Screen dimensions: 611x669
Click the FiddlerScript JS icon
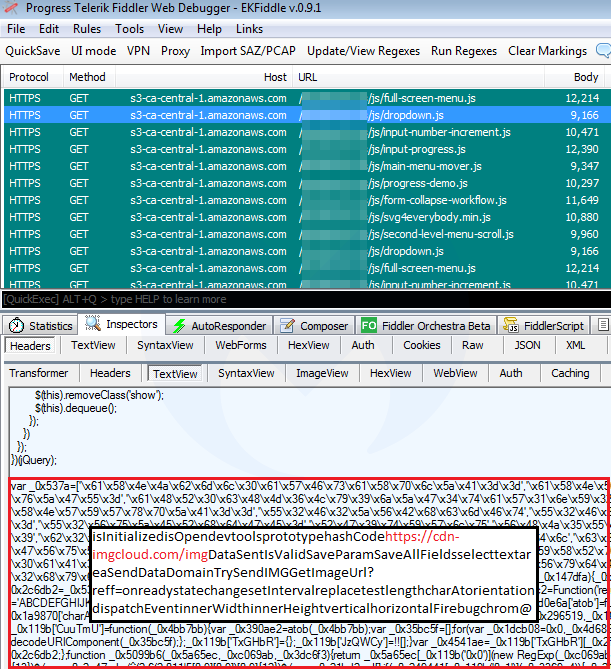(x=512, y=326)
